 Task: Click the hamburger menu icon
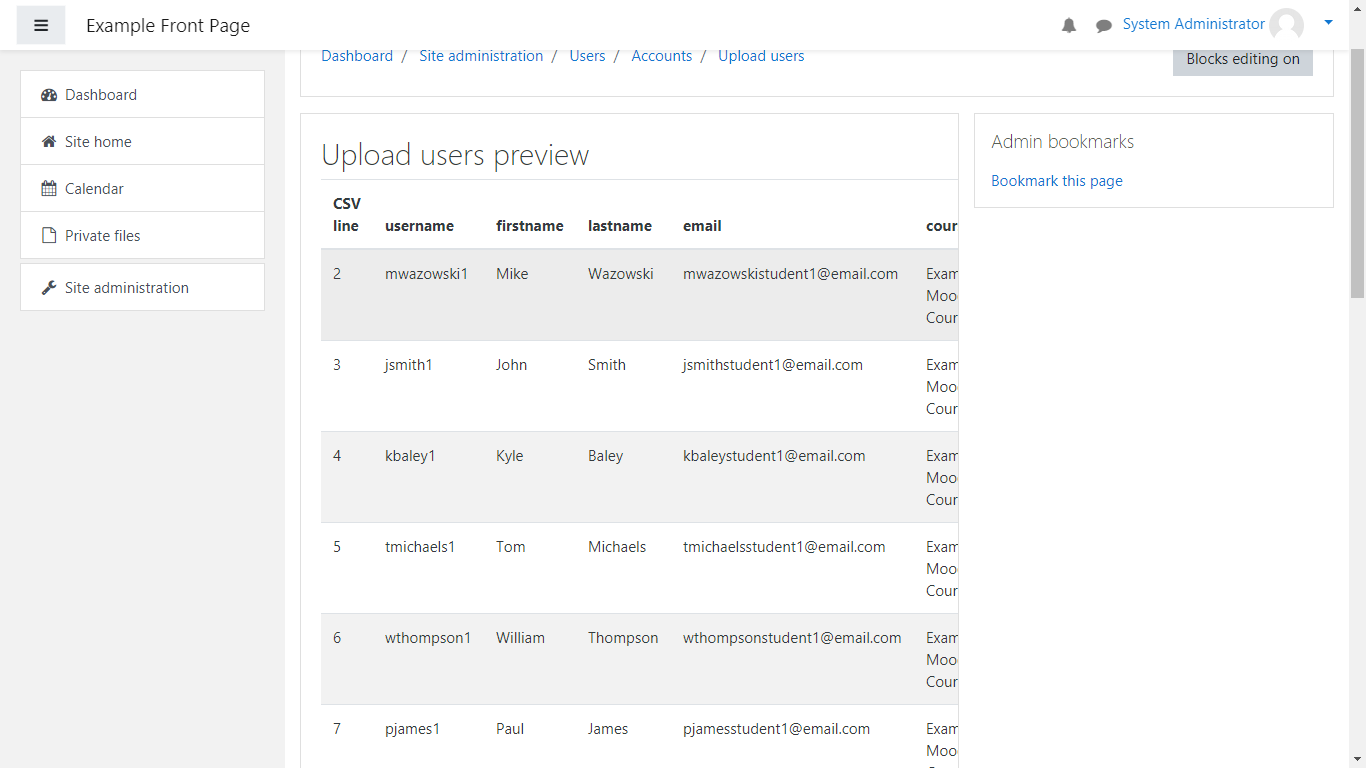coord(41,26)
